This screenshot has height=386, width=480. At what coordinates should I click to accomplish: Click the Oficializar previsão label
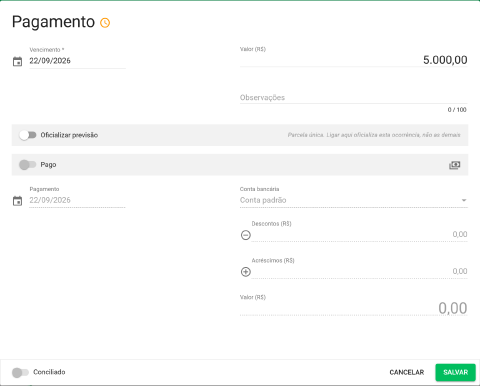[x=69, y=135]
